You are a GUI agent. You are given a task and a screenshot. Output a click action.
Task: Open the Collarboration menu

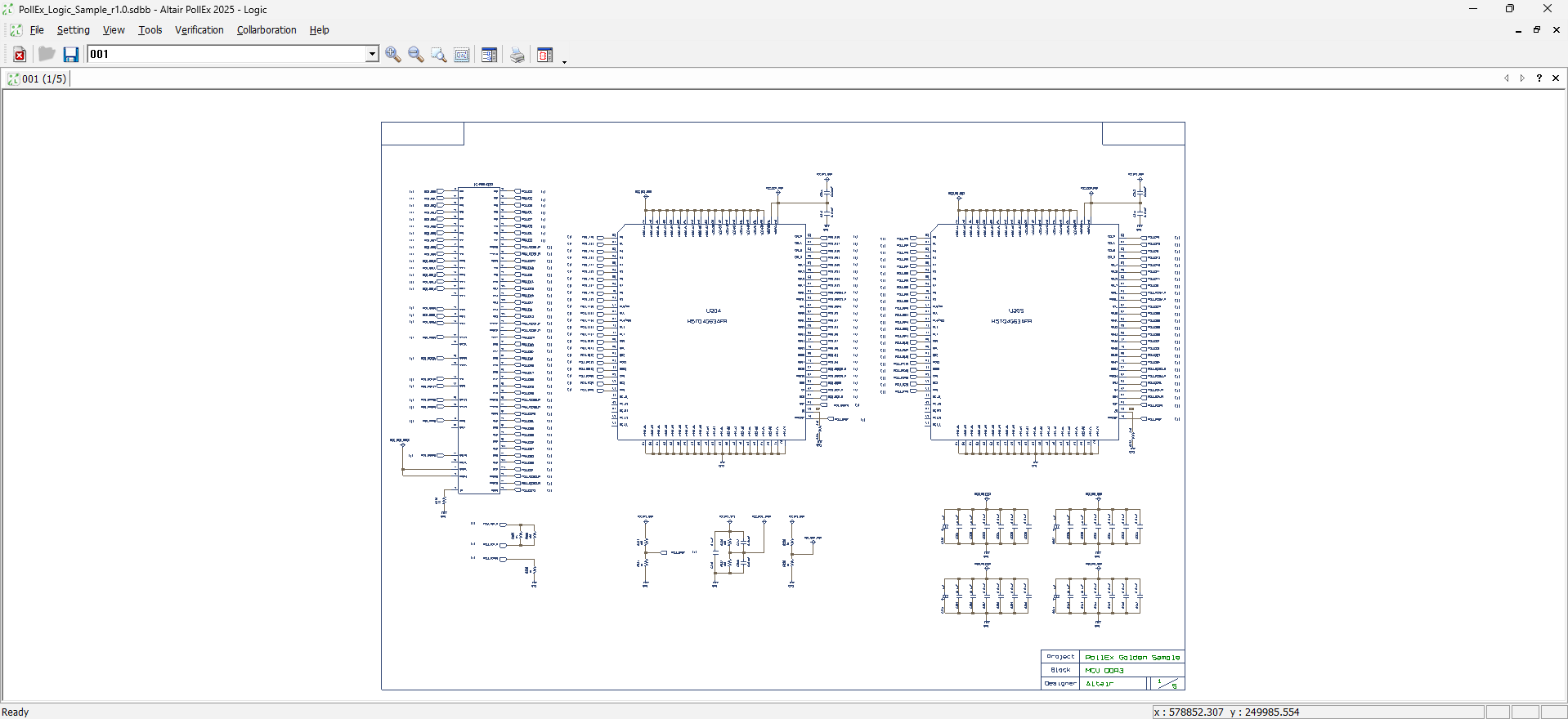click(267, 30)
